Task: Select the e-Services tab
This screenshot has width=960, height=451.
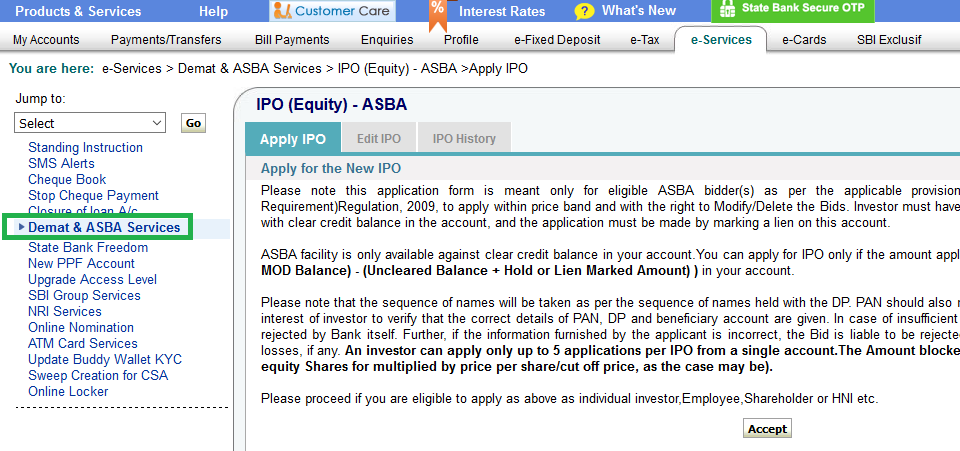Action: tap(721, 39)
